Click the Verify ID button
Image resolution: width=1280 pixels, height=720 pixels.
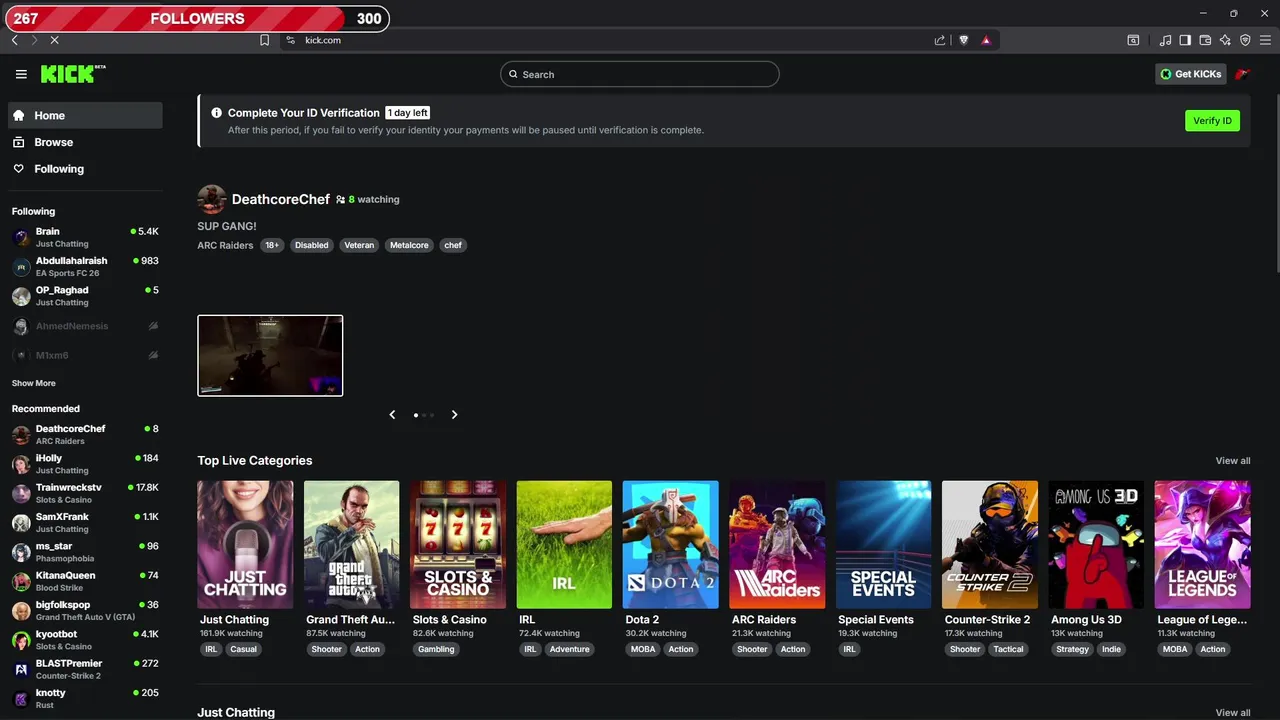1212,120
